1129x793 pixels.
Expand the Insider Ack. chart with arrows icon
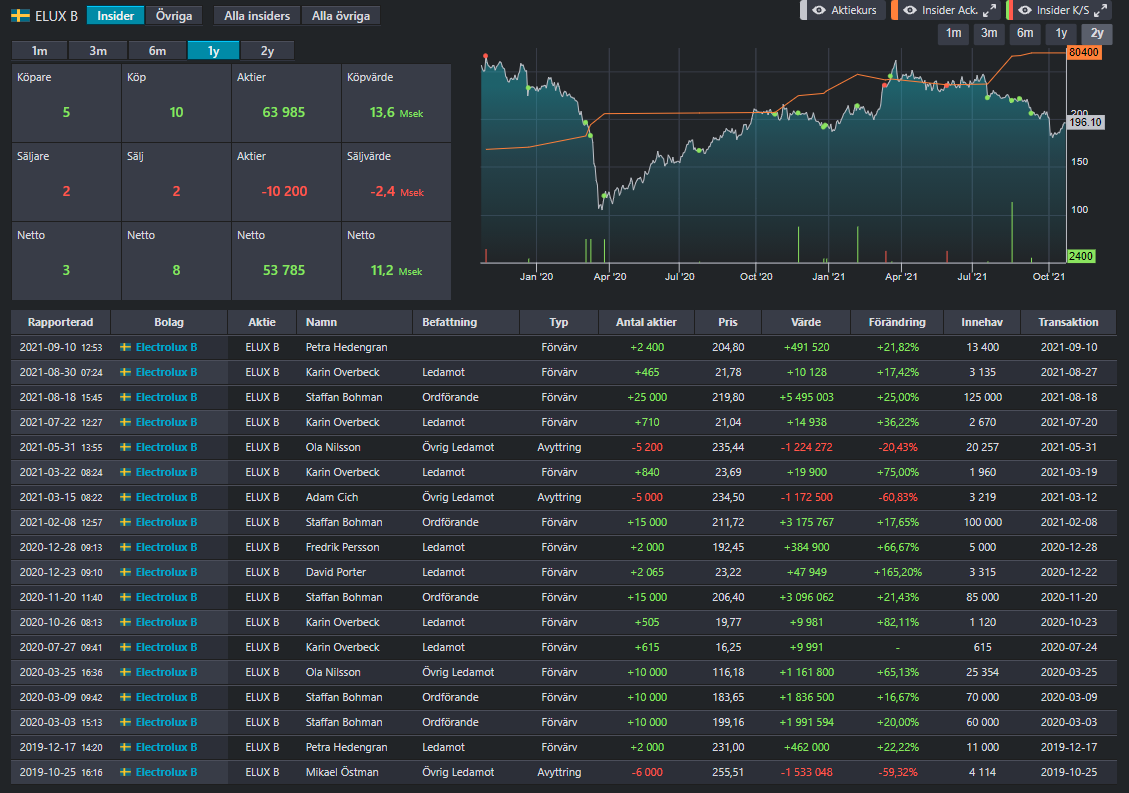(990, 10)
